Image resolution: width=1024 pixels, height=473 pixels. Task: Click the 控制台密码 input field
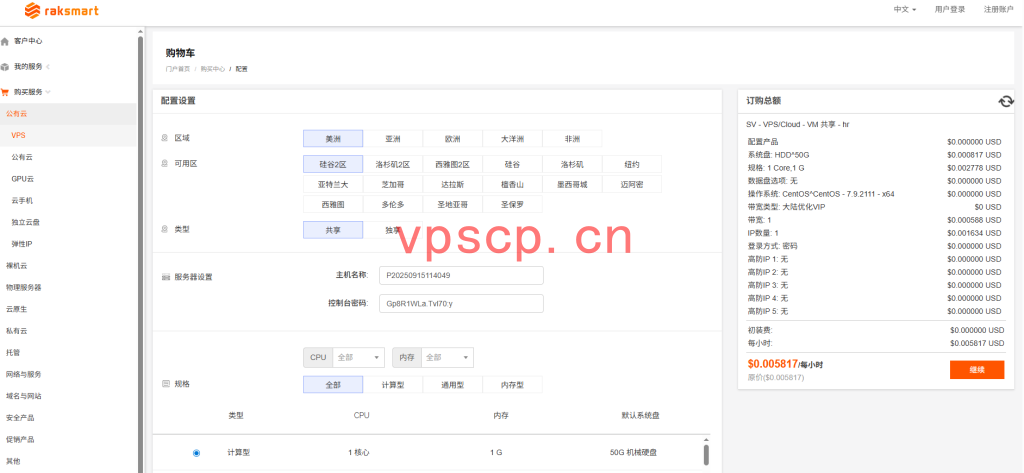click(461, 304)
